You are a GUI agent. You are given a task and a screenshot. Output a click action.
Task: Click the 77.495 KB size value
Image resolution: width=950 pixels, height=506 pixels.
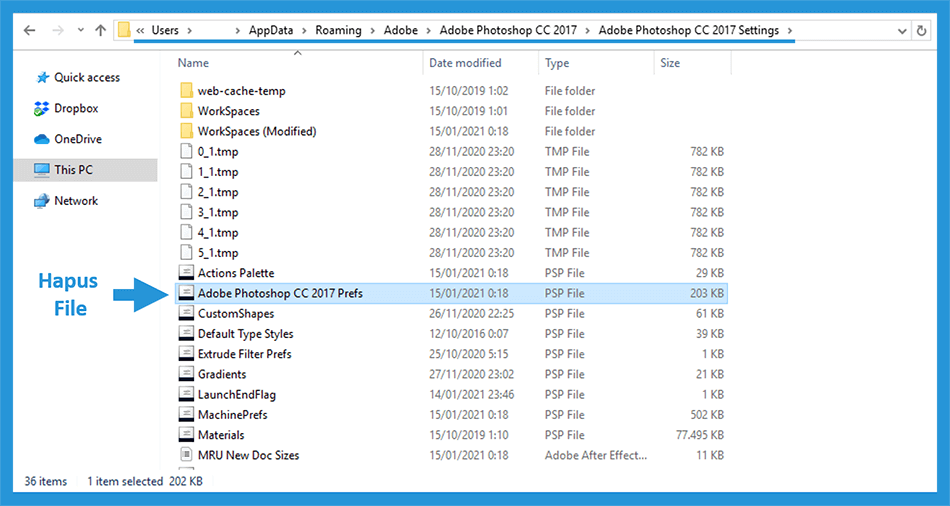pyautogui.click(x=700, y=435)
